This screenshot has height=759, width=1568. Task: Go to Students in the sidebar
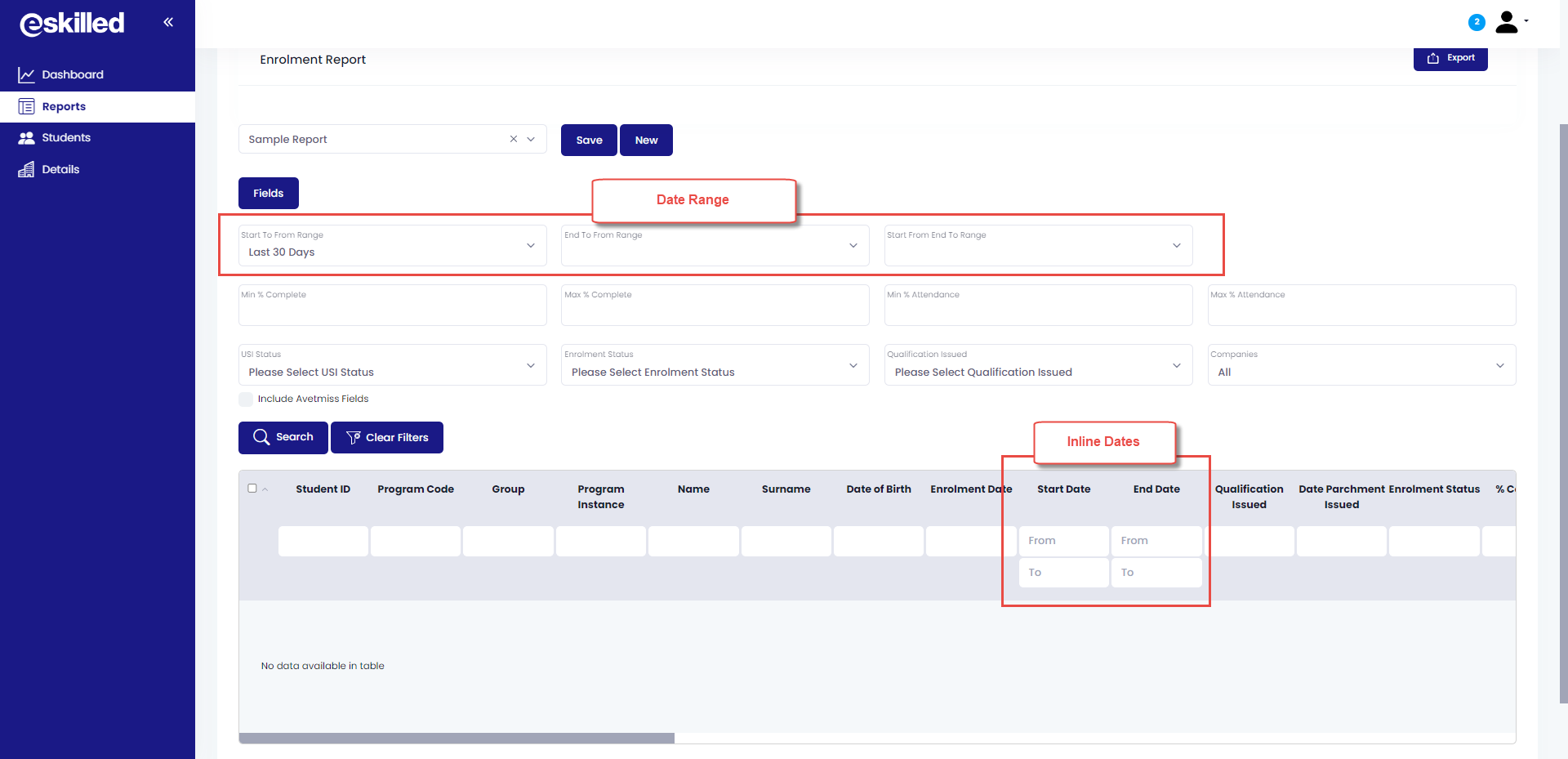[66, 138]
